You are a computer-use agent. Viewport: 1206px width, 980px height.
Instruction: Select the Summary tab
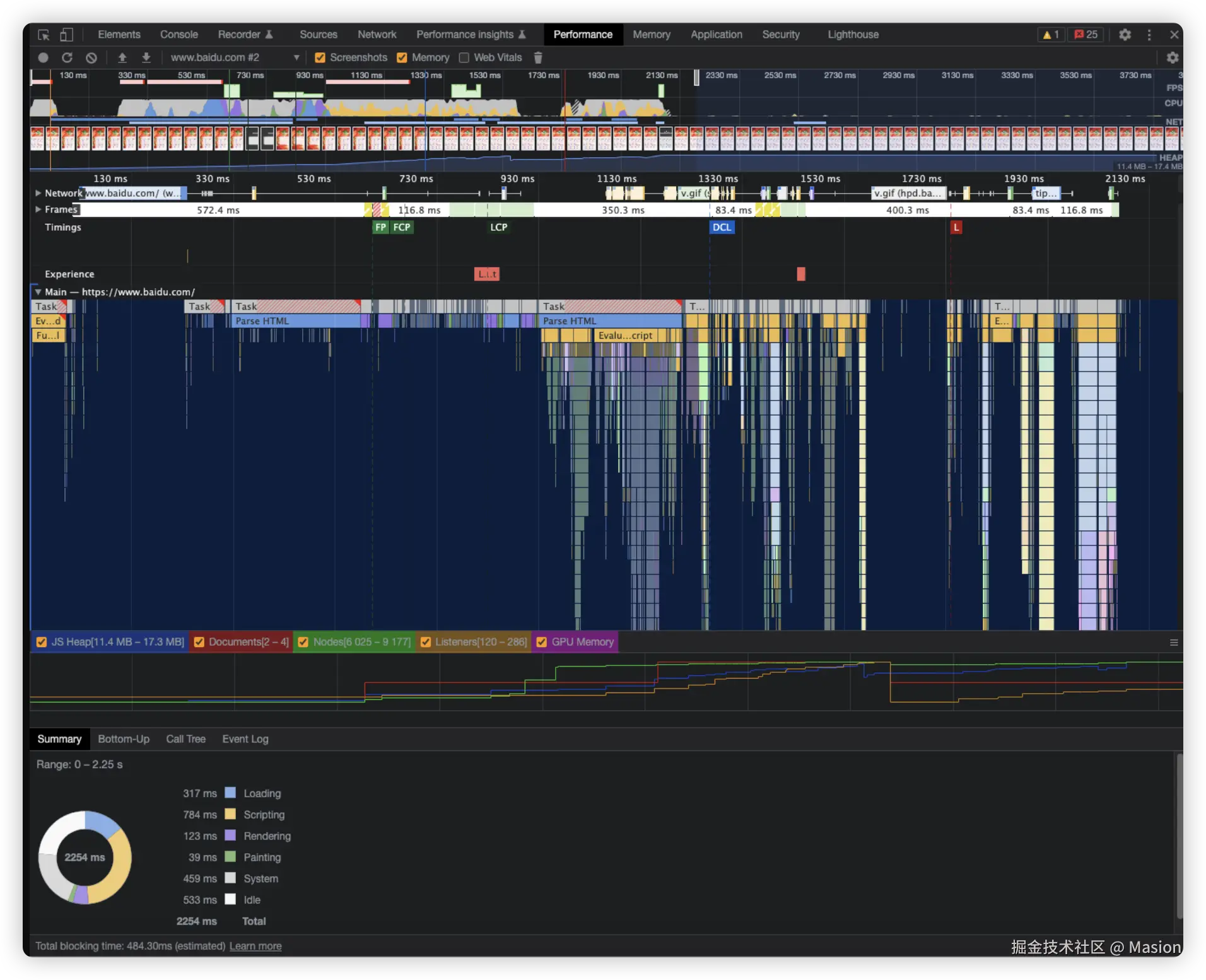tap(59, 739)
